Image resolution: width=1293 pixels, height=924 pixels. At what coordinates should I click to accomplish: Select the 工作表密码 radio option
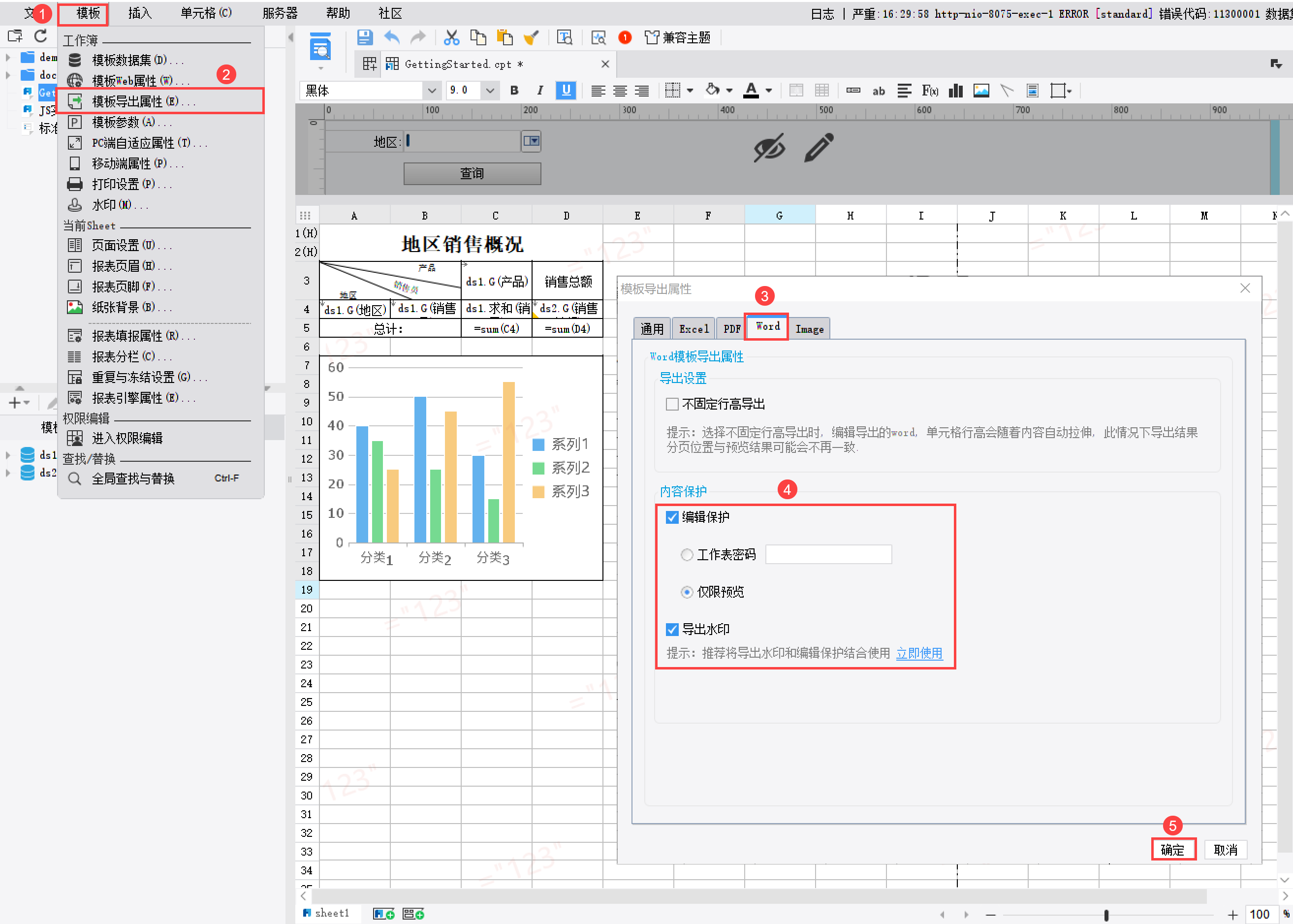tap(687, 555)
